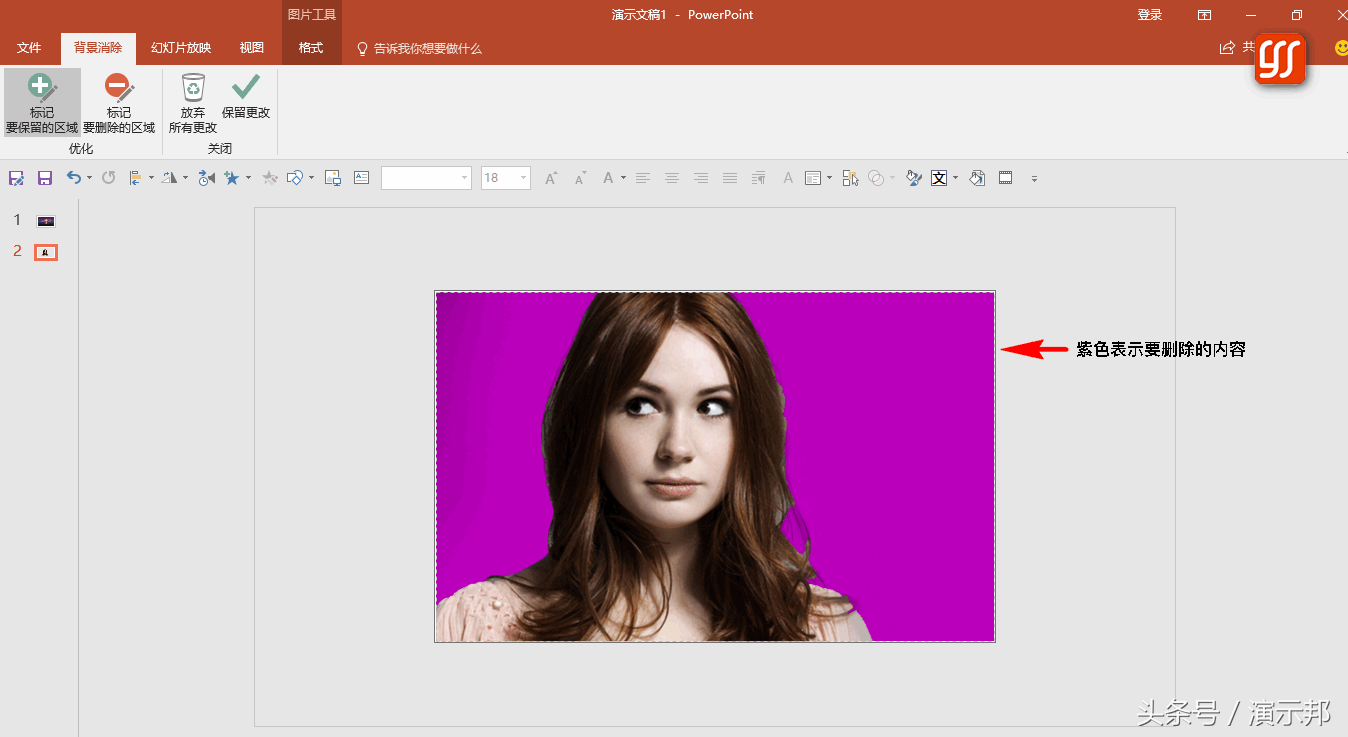The image size is (1348, 737).
Task: Click the Merge Shapes overlapping circles icon
Action: (x=876, y=178)
